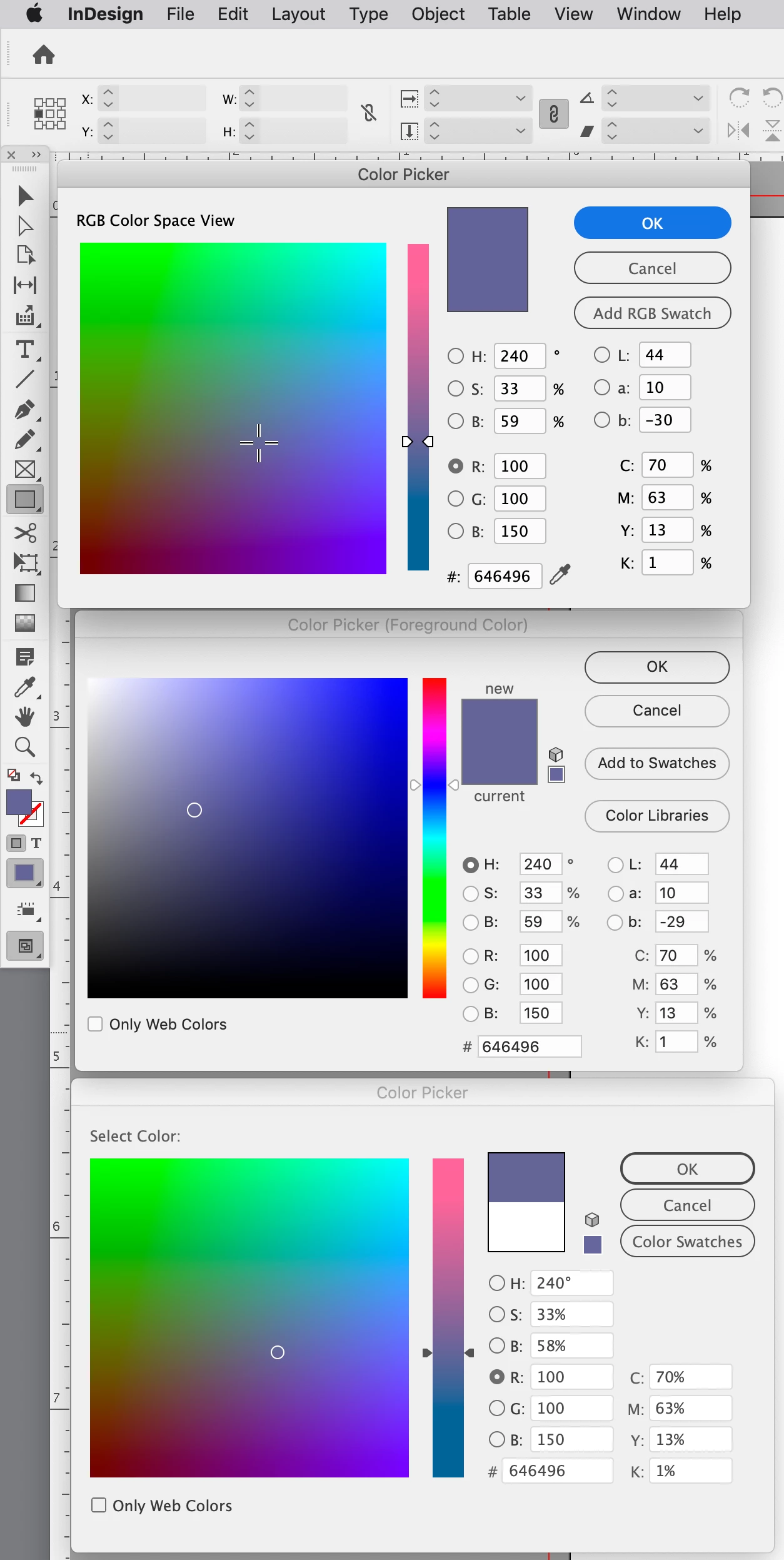Select the Rectangle tool
This screenshot has height=1560, width=784.
(25, 500)
